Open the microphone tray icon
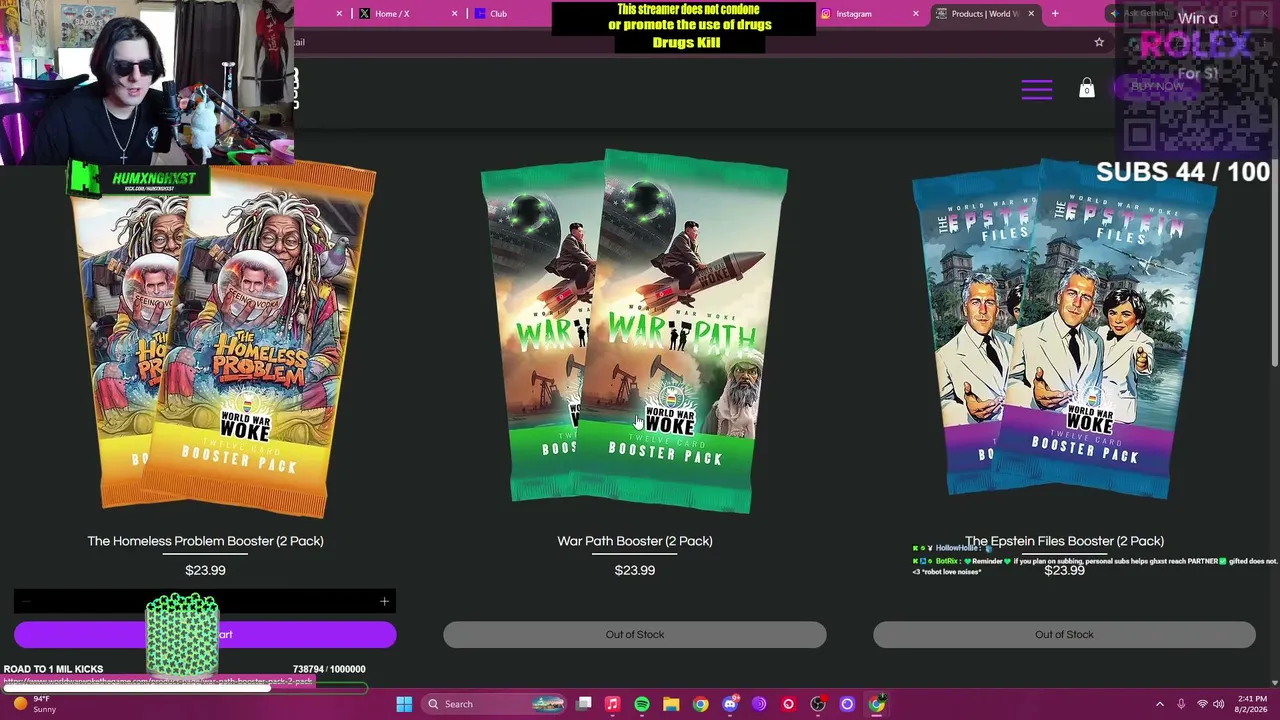This screenshot has height=720, width=1280. [x=1182, y=704]
